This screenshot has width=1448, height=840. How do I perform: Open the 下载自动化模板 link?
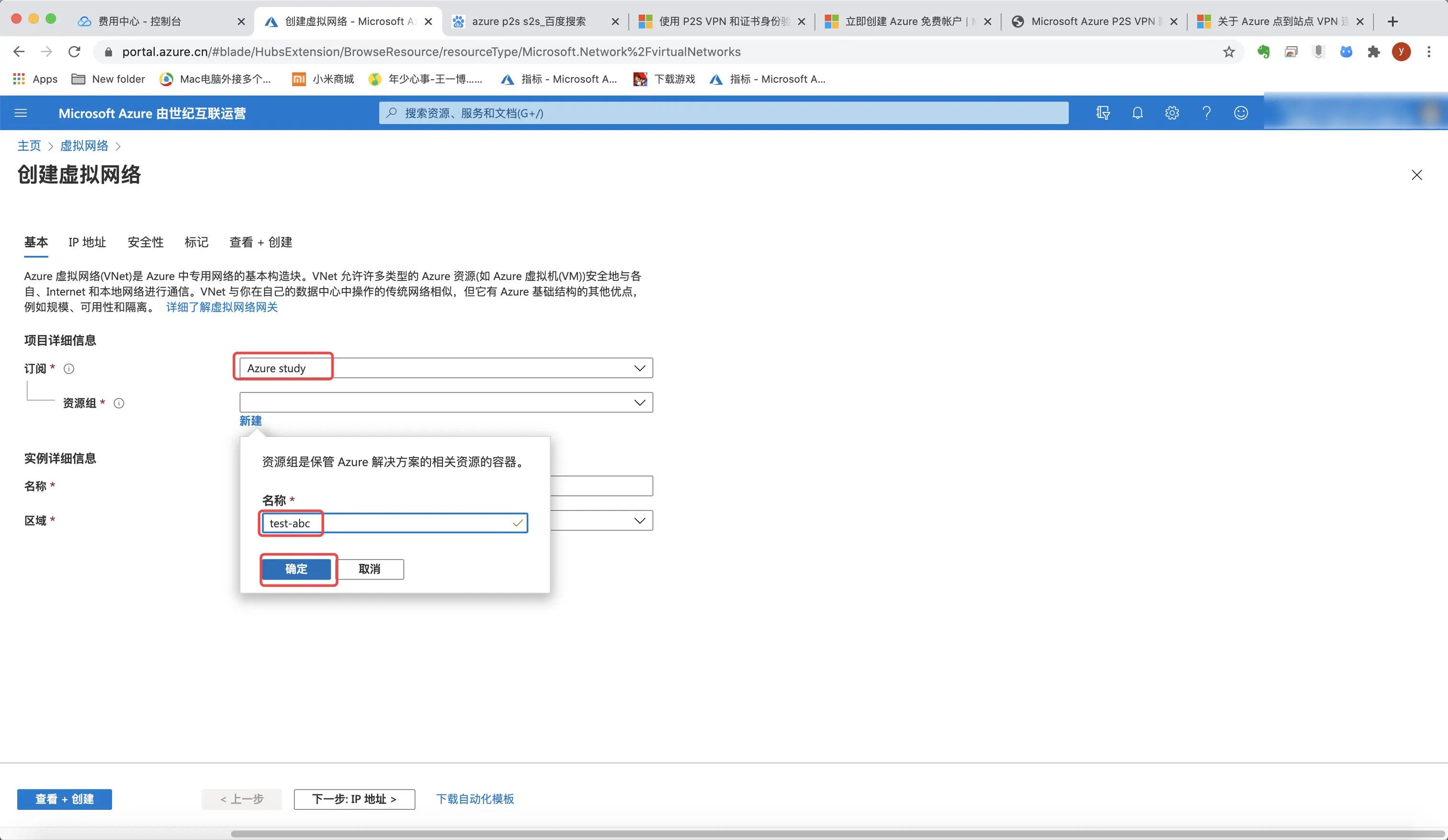tap(475, 799)
